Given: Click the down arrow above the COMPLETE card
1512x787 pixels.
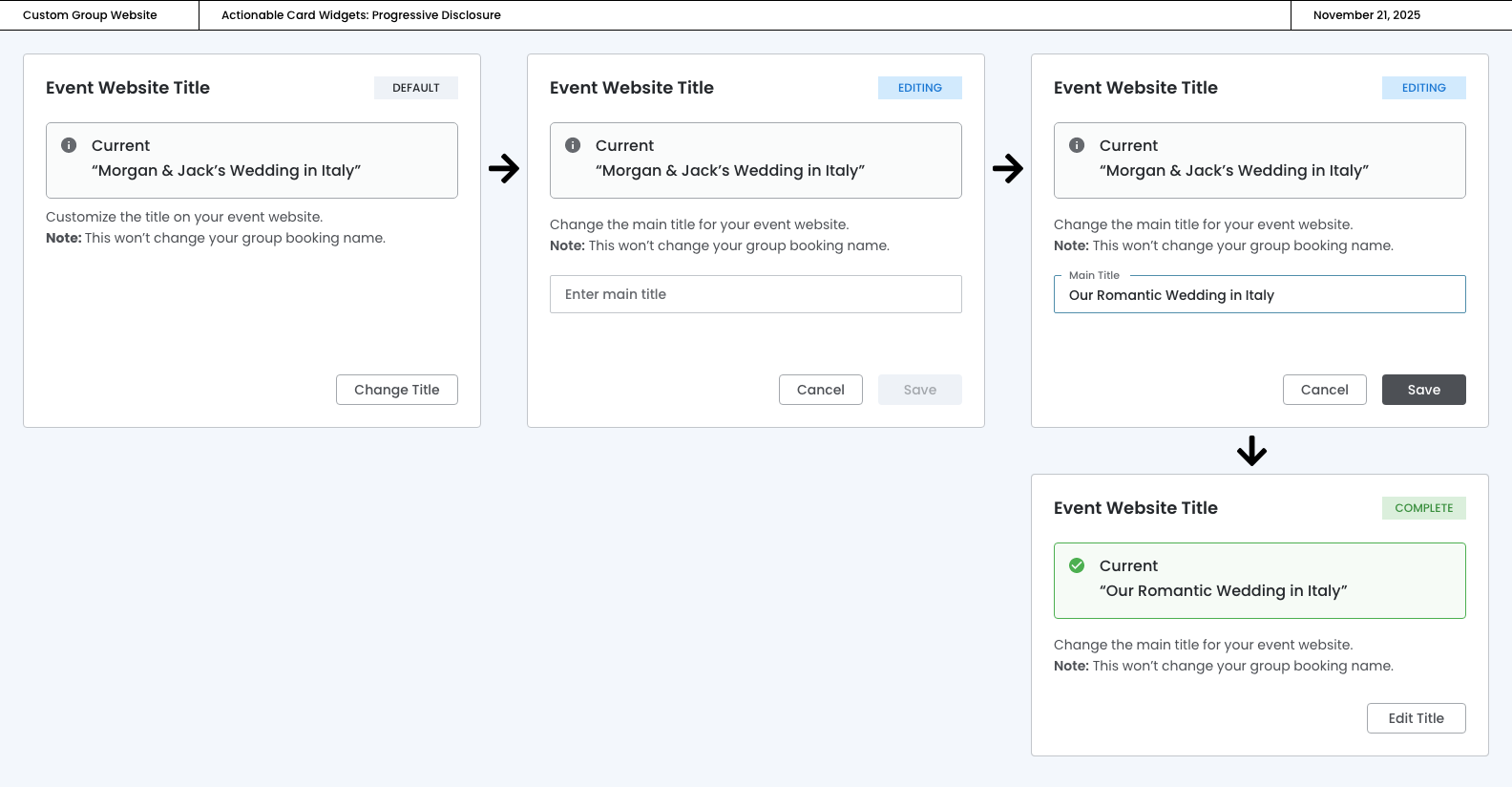Looking at the screenshot, I should pyautogui.click(x=1251, y=451).
